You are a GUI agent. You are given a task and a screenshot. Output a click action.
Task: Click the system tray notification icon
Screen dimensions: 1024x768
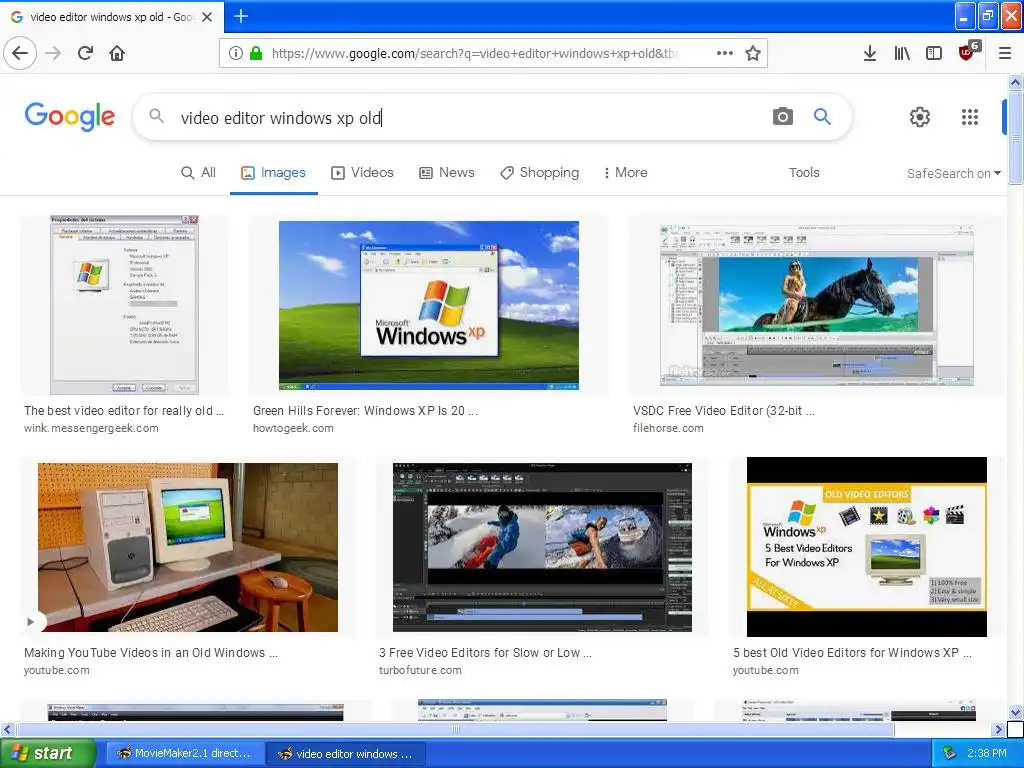click(949, 754)
